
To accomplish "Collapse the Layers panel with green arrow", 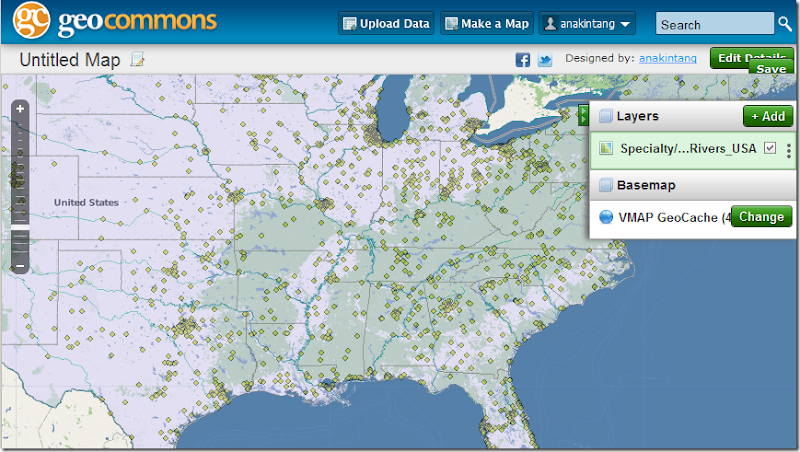I will click(x=583, y=116).
